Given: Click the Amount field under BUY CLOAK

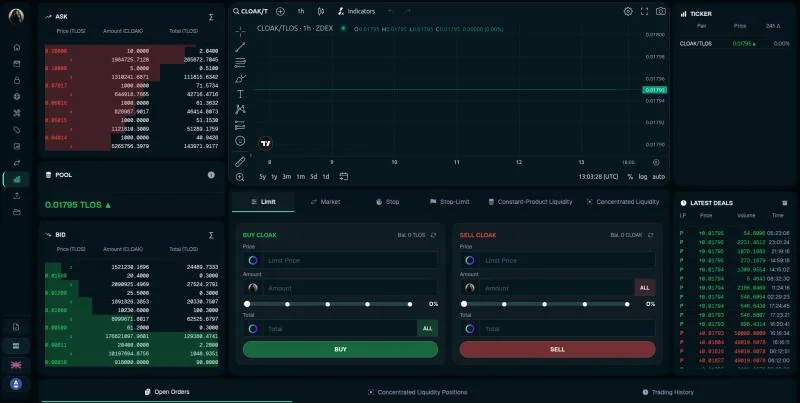Looking at the screenshot, I should click(x=340, y=288).
